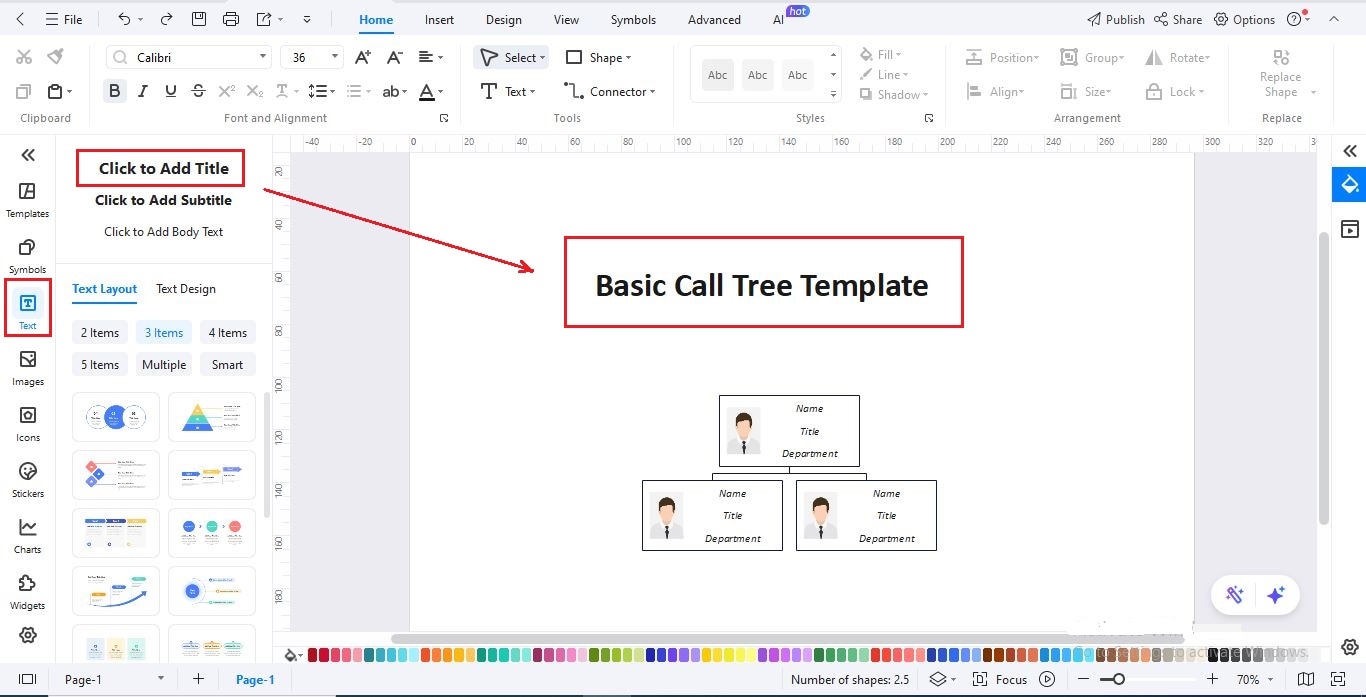Click Click to Add Subtitle text preset
1366x697 pixels.
[x=163, y=200]
